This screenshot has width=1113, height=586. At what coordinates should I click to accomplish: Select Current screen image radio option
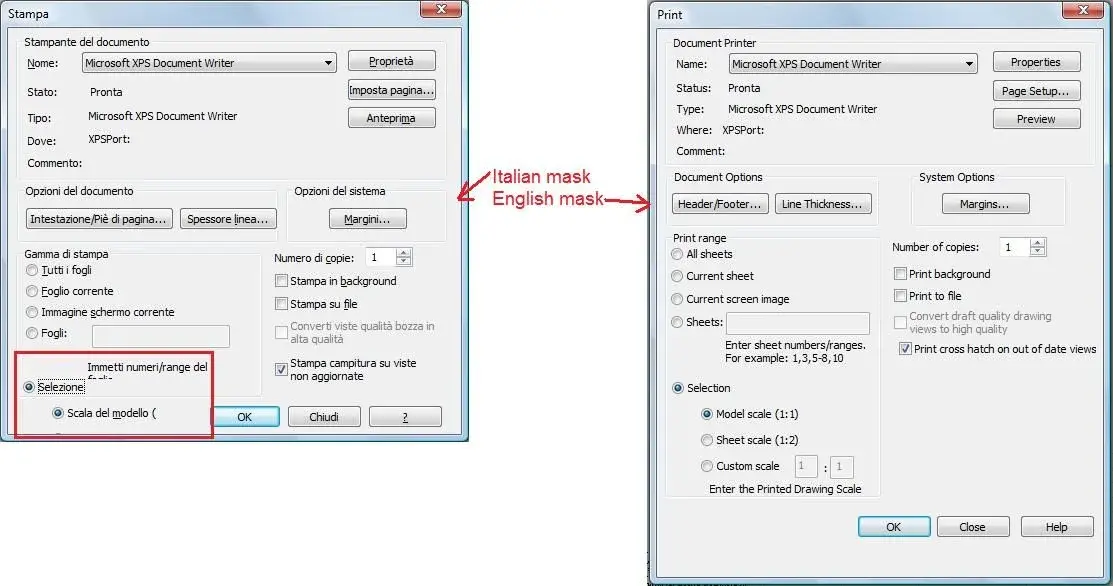pyautogui.click(x=677, y=299)
